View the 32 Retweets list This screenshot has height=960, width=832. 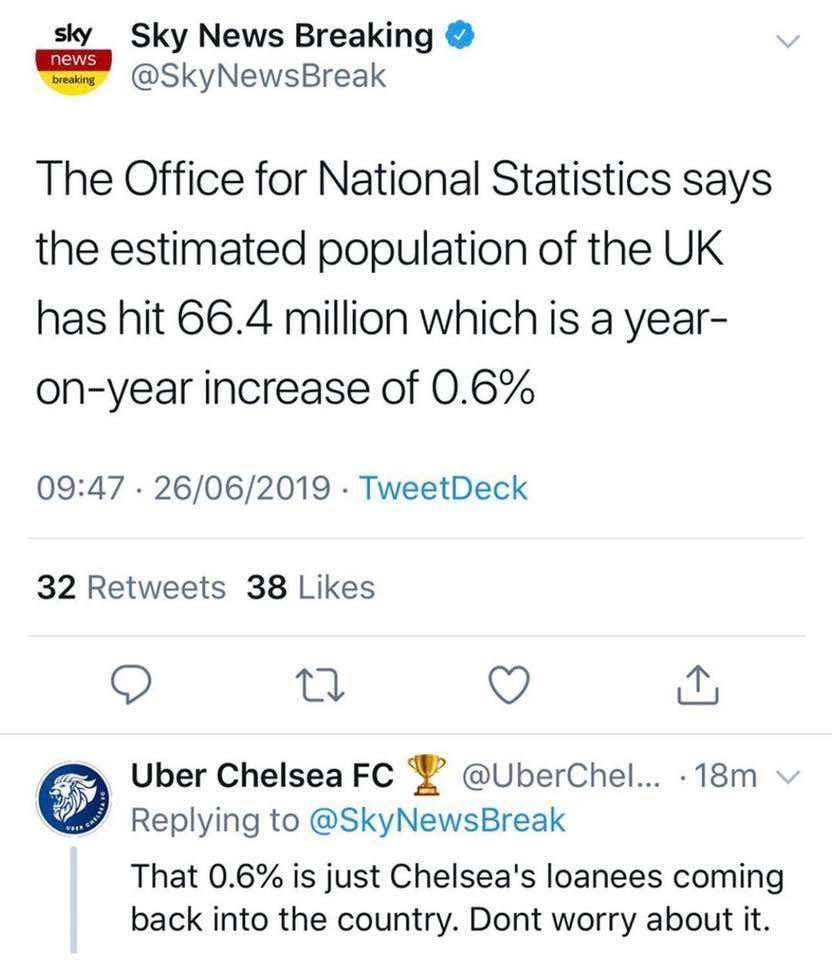(x=131, y=587)
